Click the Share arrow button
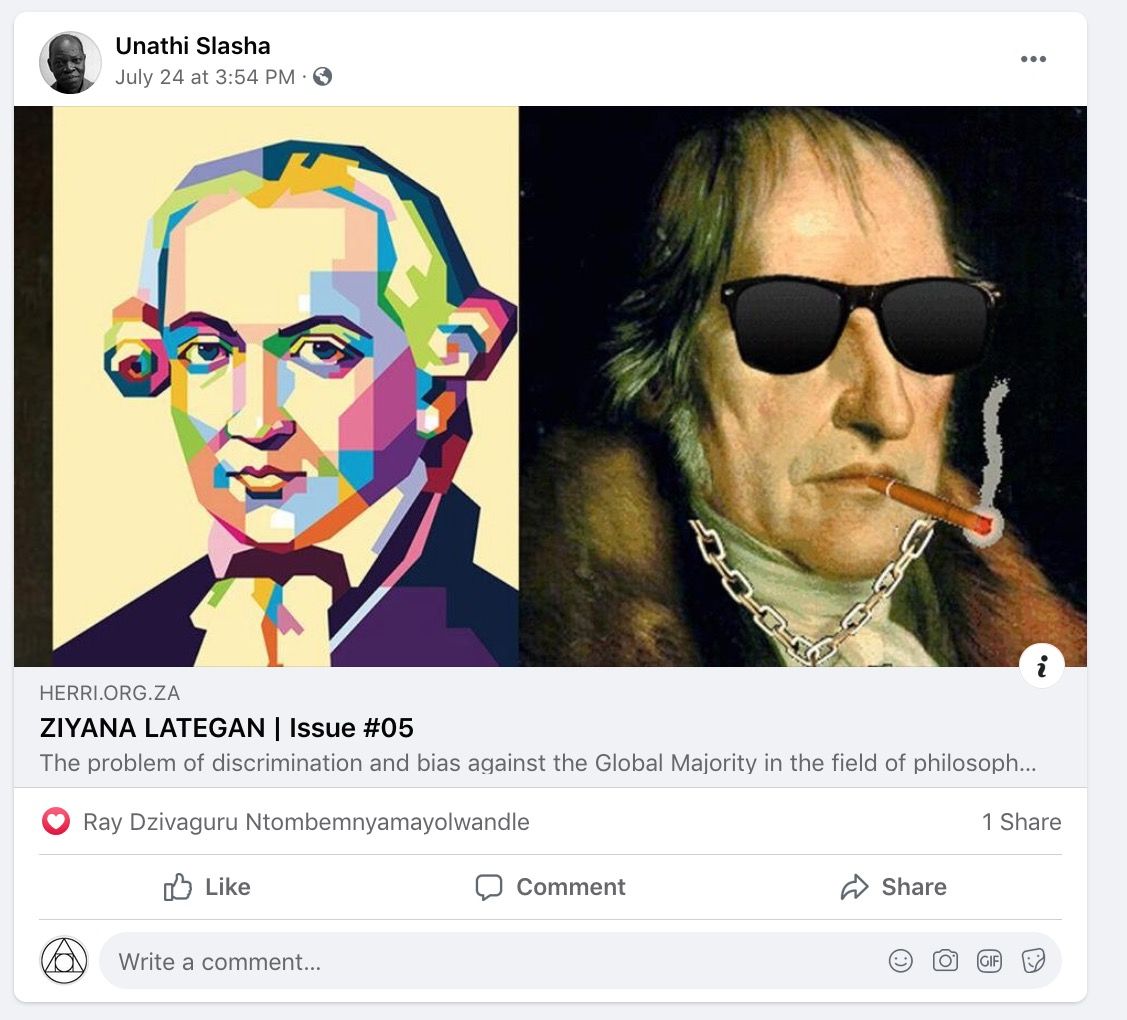The width and height of the screenshot is (1127, 1020). click(x=893, y=887)
